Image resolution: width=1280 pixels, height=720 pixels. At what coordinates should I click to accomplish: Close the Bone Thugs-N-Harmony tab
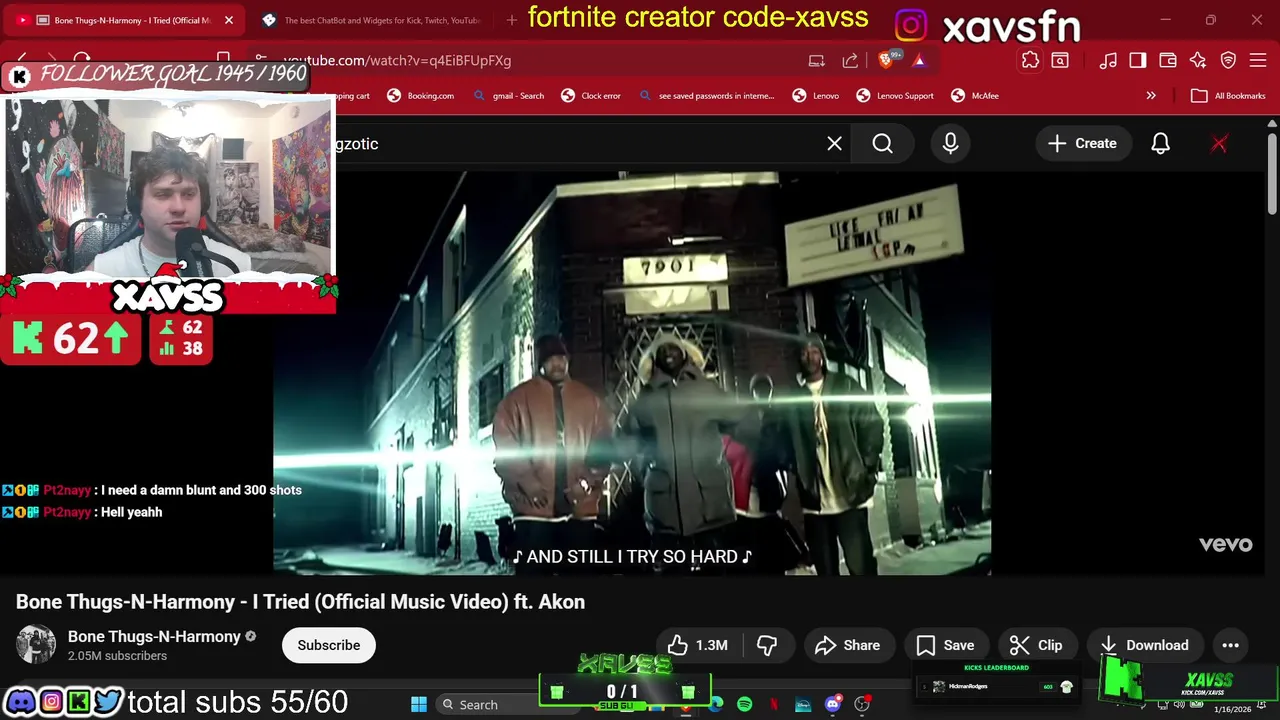click(x=229, y=20)
